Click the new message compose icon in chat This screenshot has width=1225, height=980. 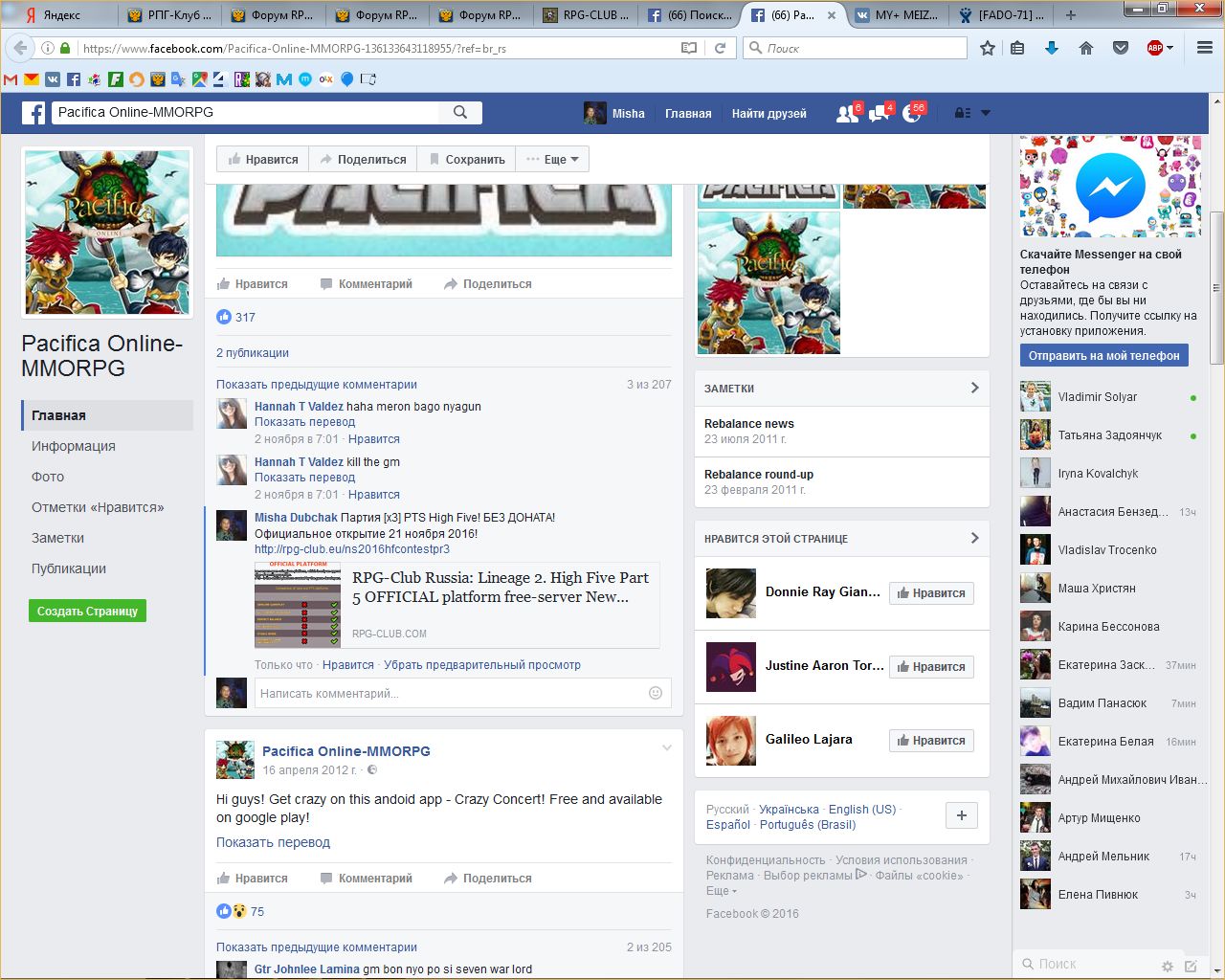(x=1191, y=966)
